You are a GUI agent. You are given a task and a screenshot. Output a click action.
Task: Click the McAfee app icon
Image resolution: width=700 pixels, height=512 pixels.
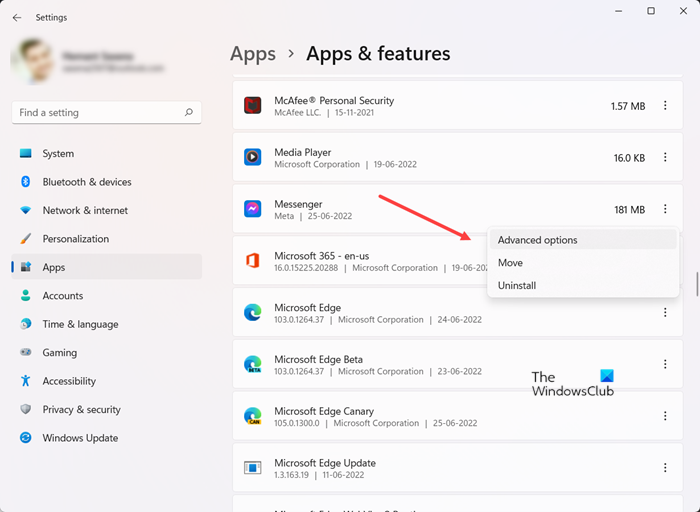(253, 106)
